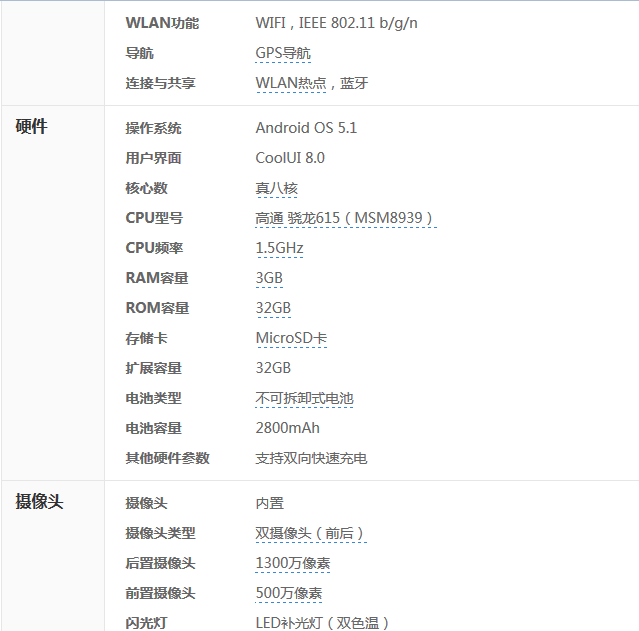The image size is (639, 631).
Task: Open the 真八核 glossary link
Action: tap(276, 188)
